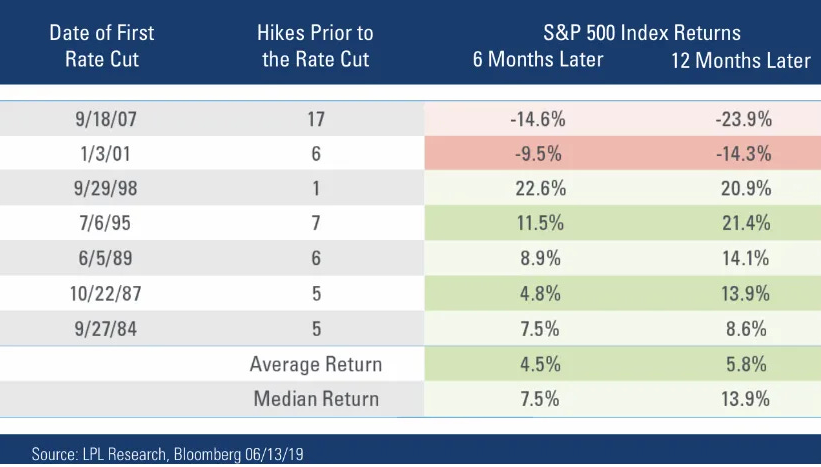This screenshot has height=467, width=821.
Task: Select the Hikes Prior to the Rate Cut header
Action: pos(315,46)
